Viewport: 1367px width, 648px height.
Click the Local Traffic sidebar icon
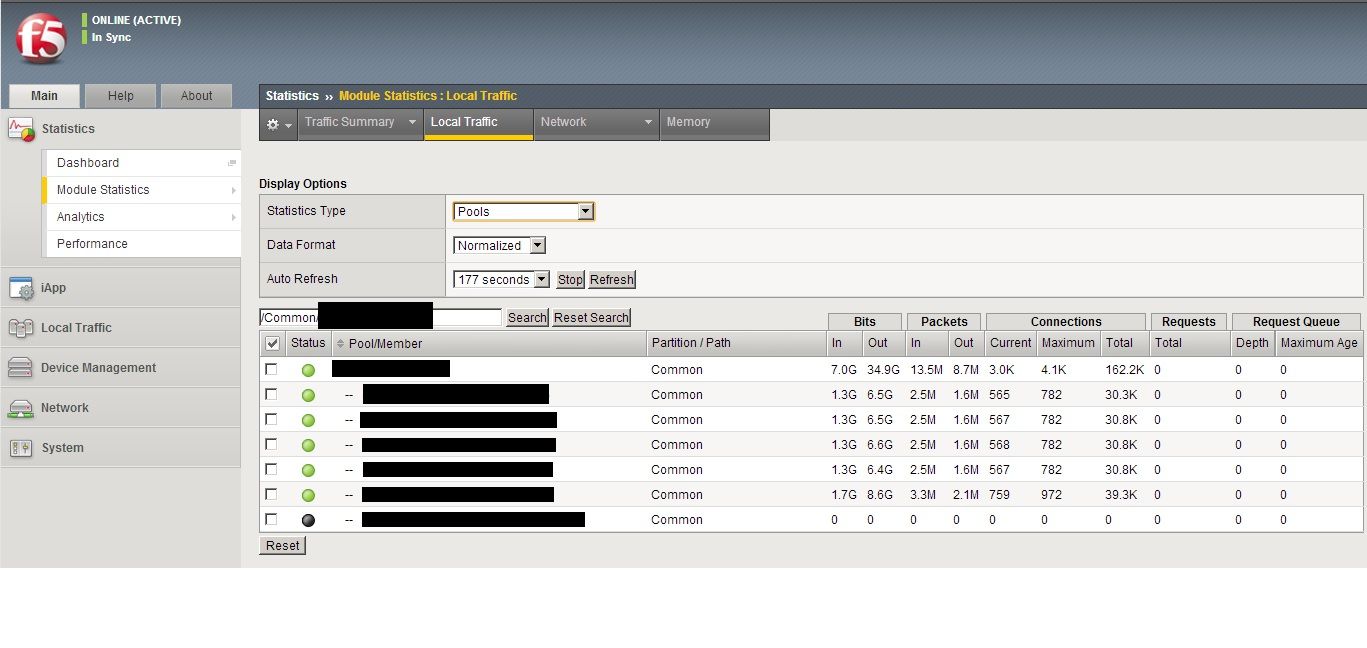(x=21, y=328)
